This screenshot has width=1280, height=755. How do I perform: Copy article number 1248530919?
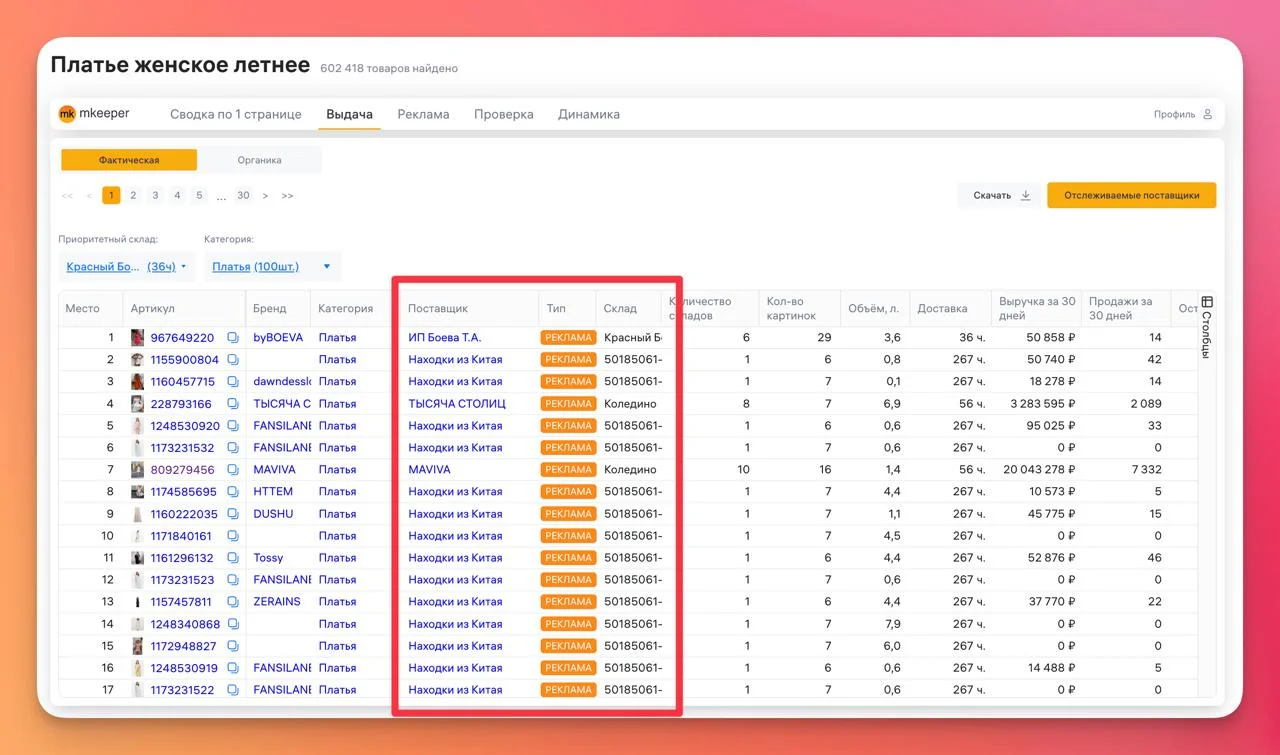232,668
